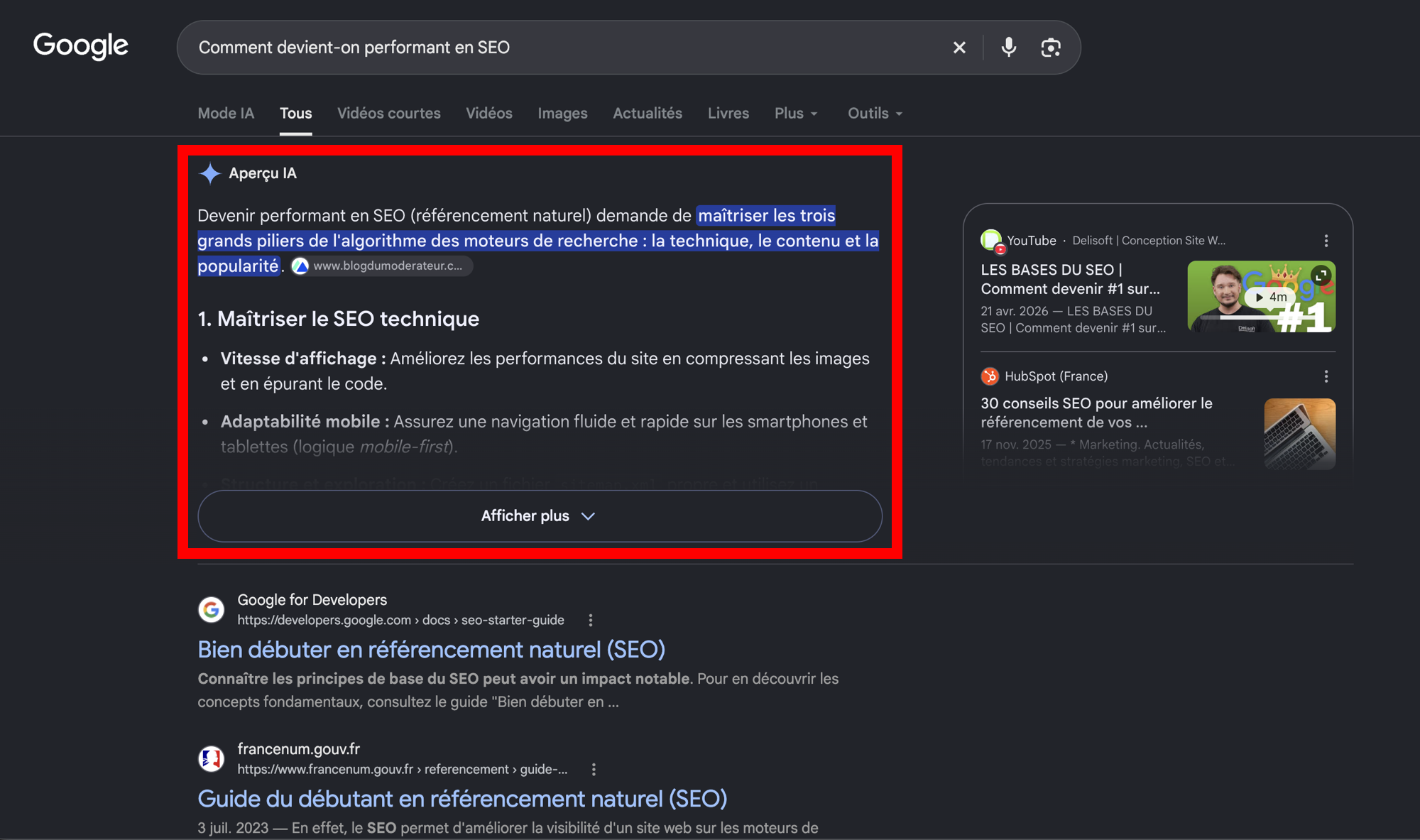Expand AI overview with Afficher plus
1420x840 pixels.
click(540, 516)
